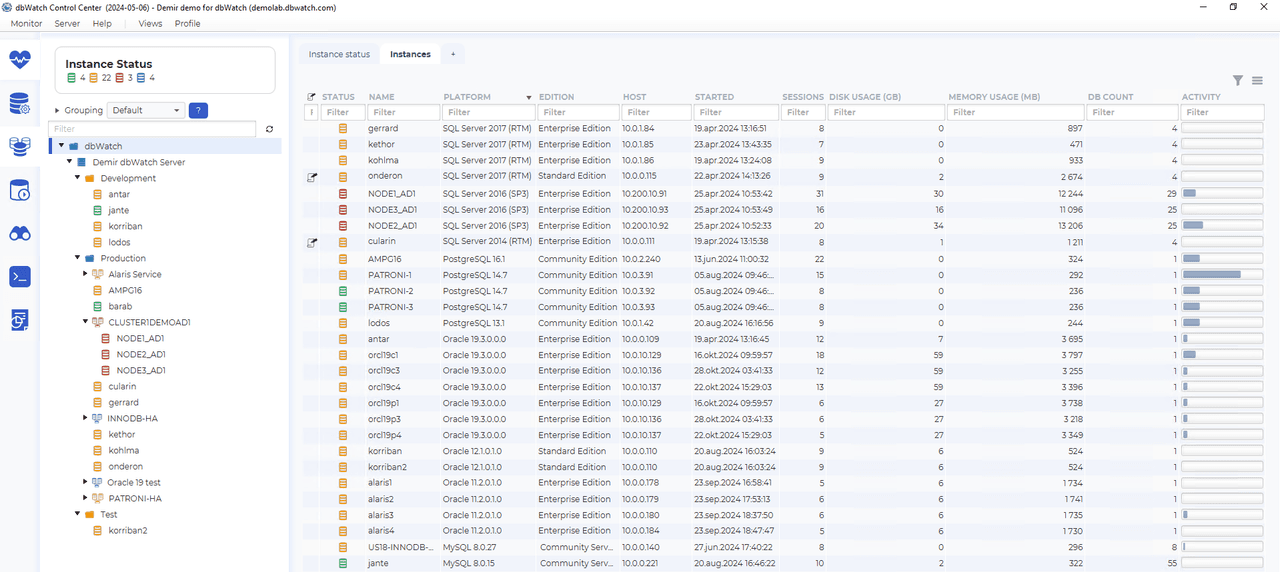Expand the PATRONI-HA node
1280x572 pixels.
point(86,498)
